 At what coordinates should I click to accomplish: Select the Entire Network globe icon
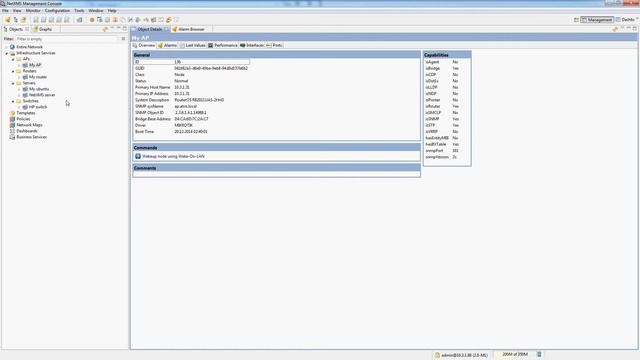point(12,47)
